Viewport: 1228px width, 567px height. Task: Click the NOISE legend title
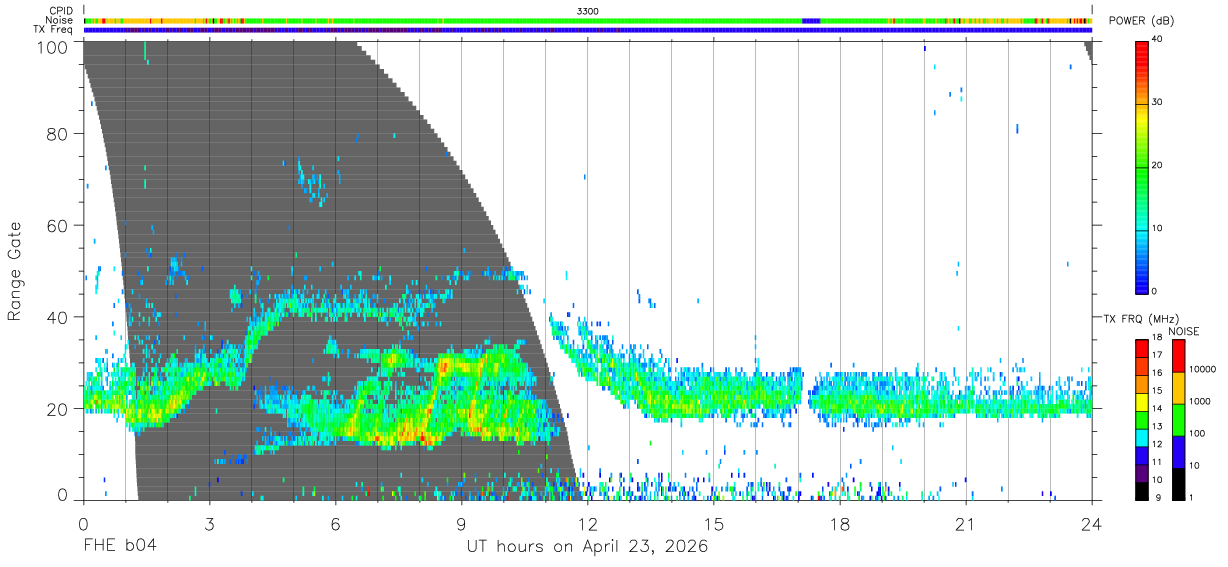click(x=1184, y=331)
